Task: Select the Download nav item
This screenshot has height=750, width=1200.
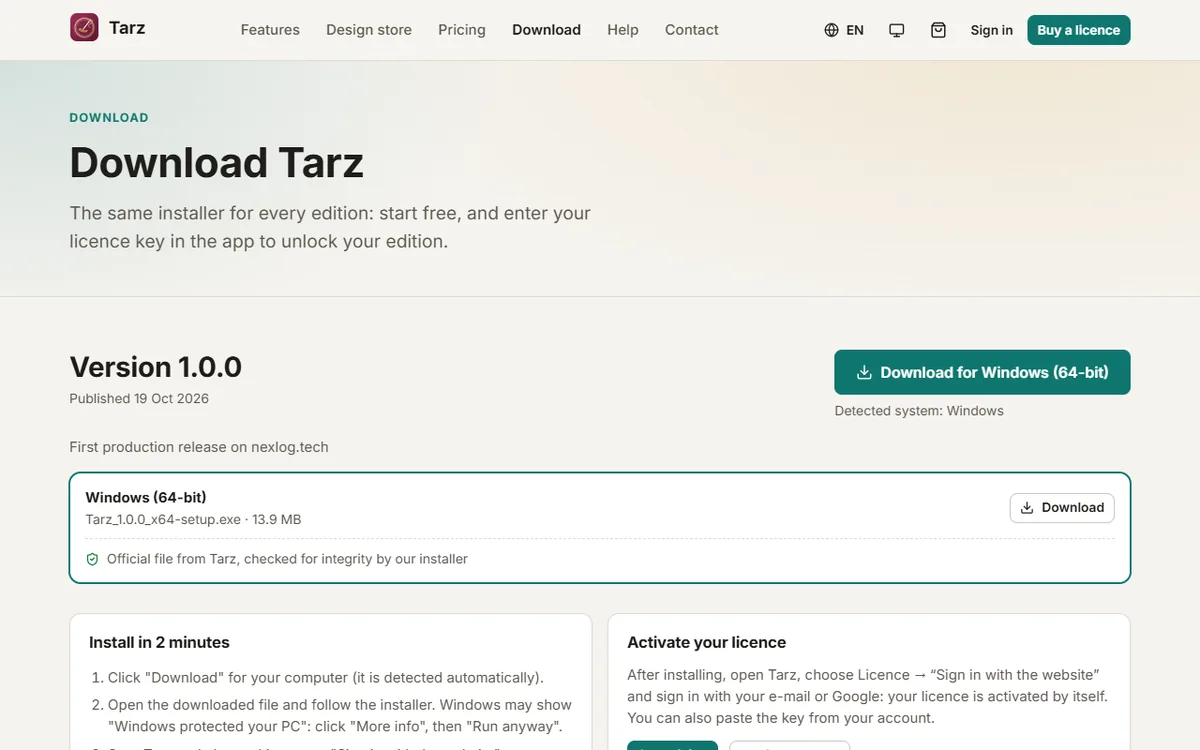Action: coord(546,30)
